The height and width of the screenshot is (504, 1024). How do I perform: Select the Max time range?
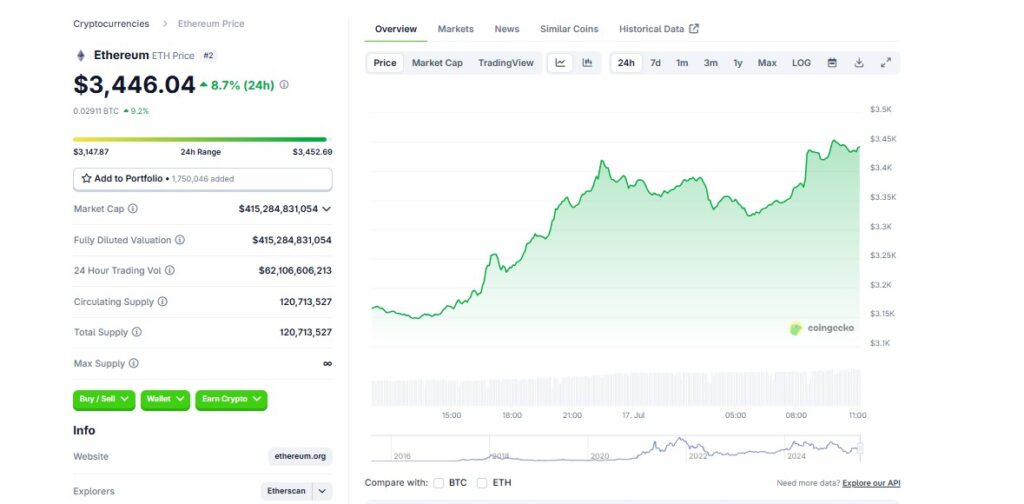[x=767, y=63]
